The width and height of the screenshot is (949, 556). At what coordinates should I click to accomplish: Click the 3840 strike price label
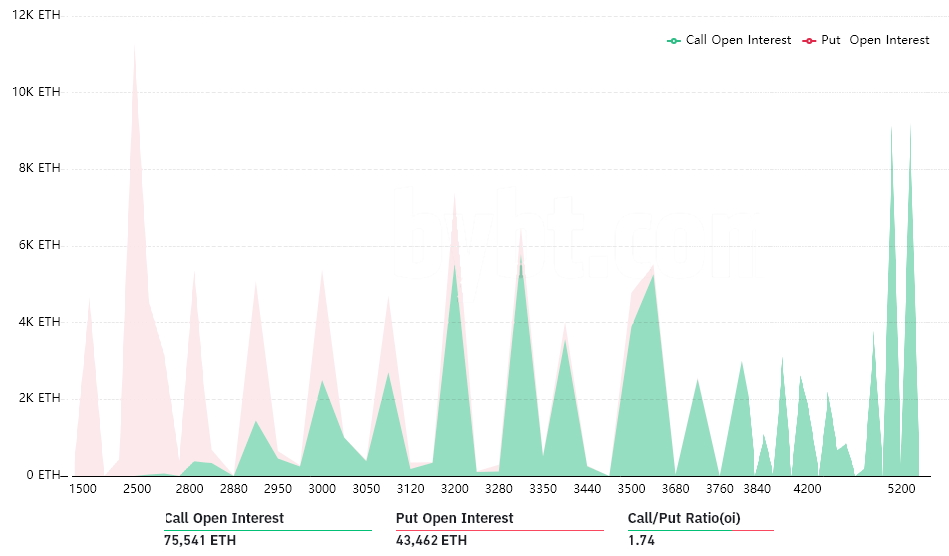click(x=757, y=489)
